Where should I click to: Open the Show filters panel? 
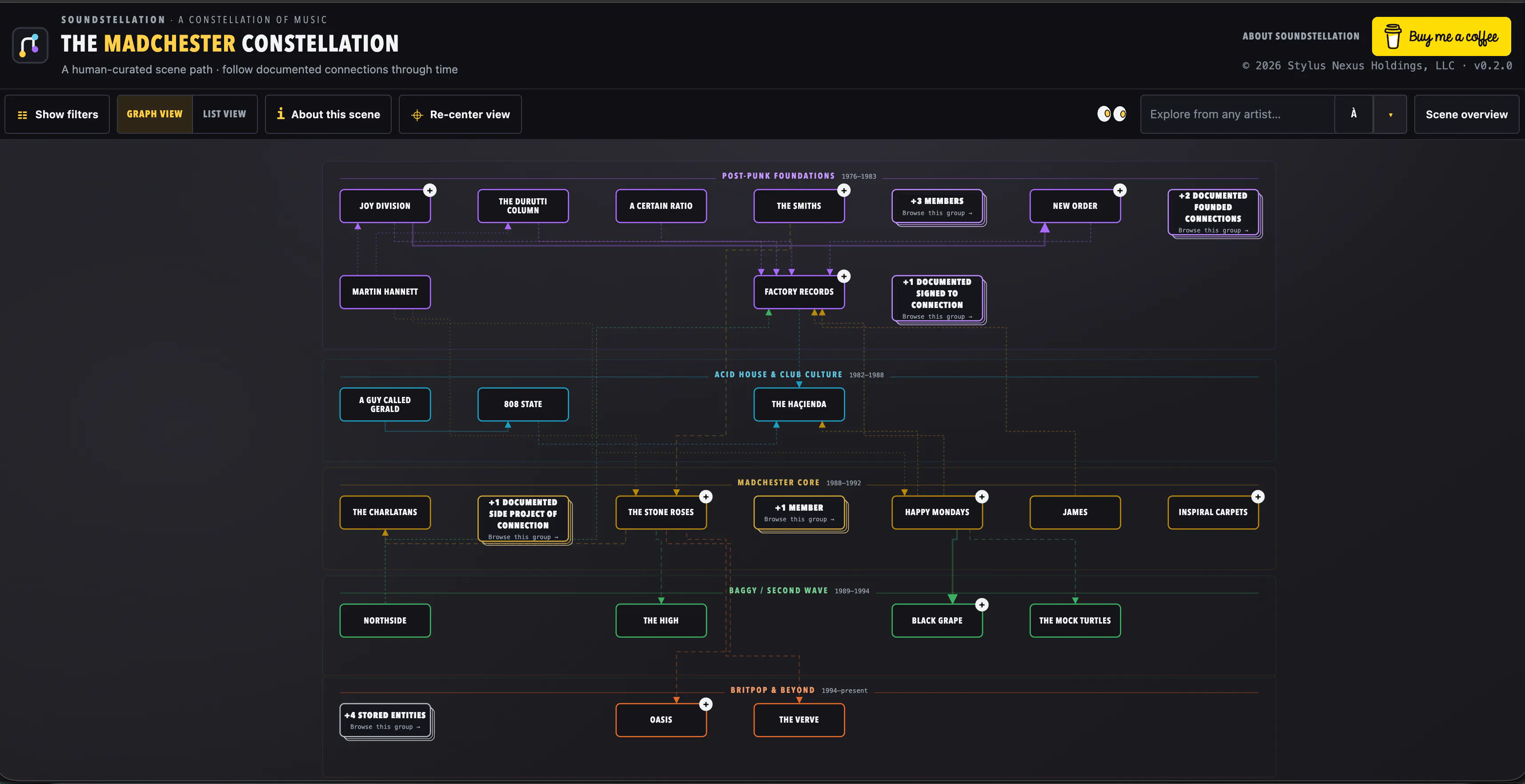57,114
